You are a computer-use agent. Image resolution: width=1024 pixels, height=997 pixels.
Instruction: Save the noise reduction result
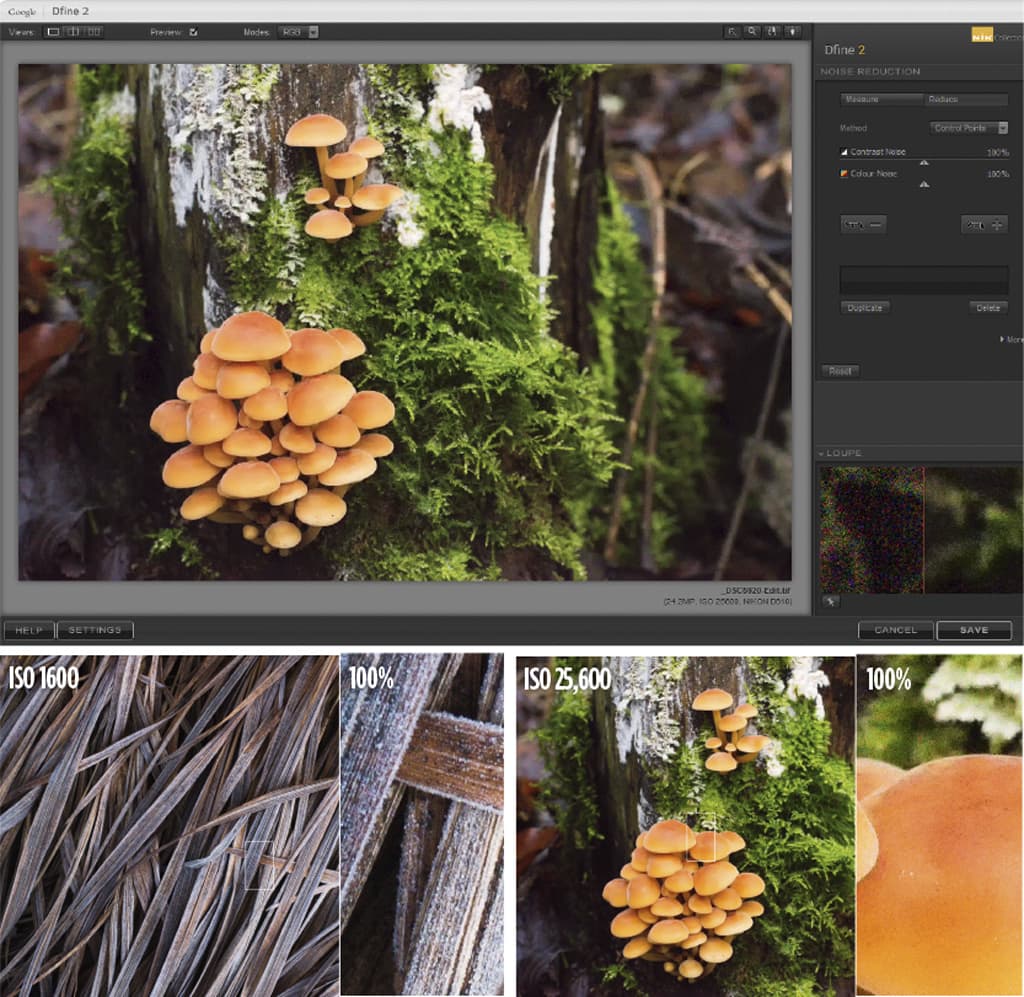pos(974,630)
